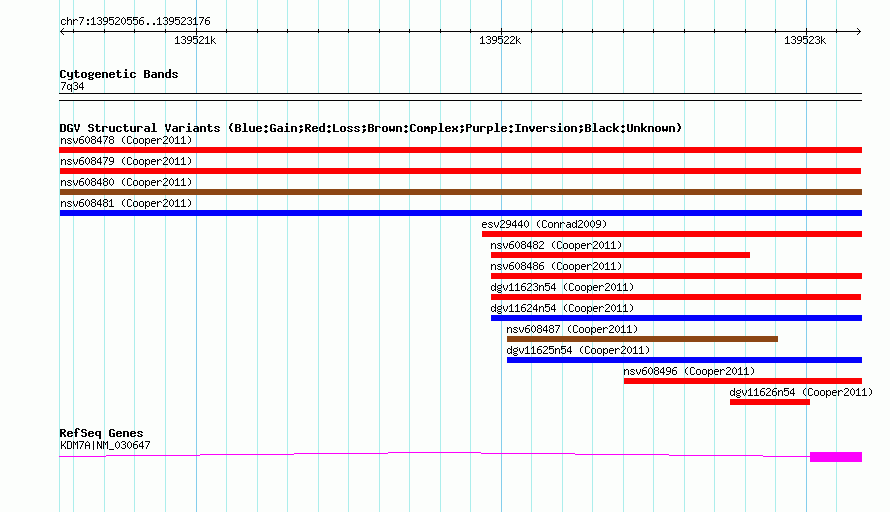Viewport: 890px width, 512px height.
Task: Click the red nsv608479 variant bar
Action: coord(460,171)
